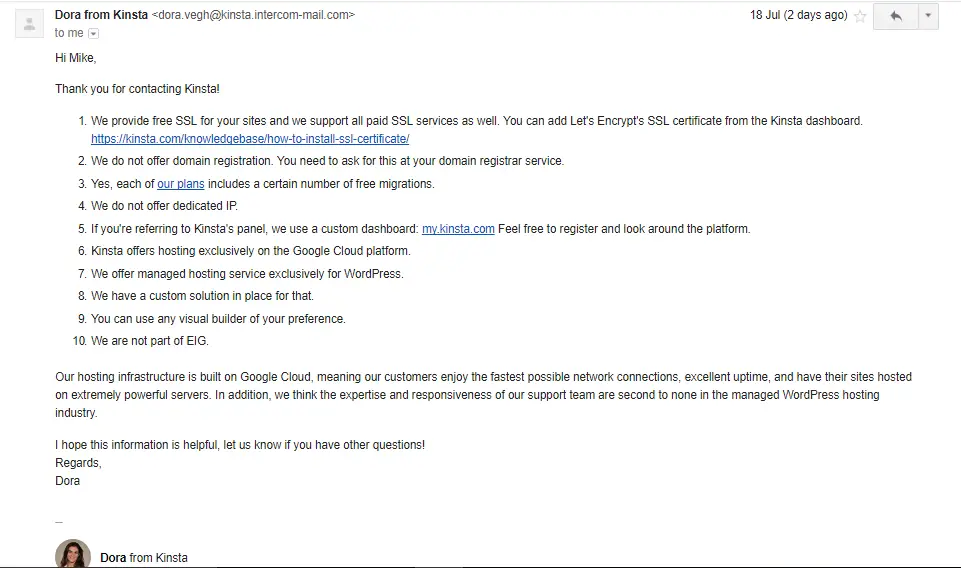Click 'Thank you for contacting Kinsta!' line
Viewport: 961px width, 568px height.
(x=137, y=89)
